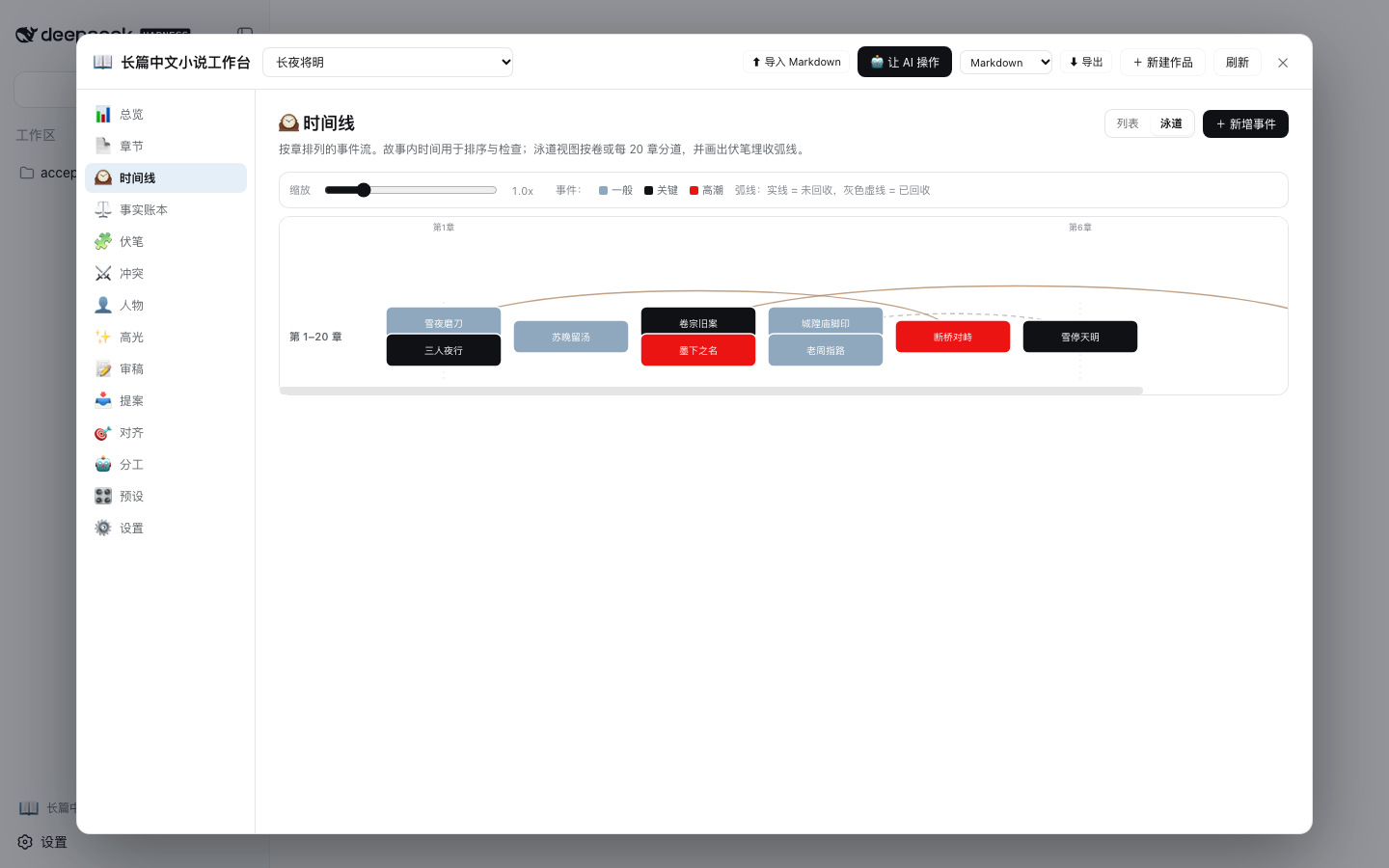Open the 章节 chapters section
This screenshot has width=1389, height=868.
point(166,146)
